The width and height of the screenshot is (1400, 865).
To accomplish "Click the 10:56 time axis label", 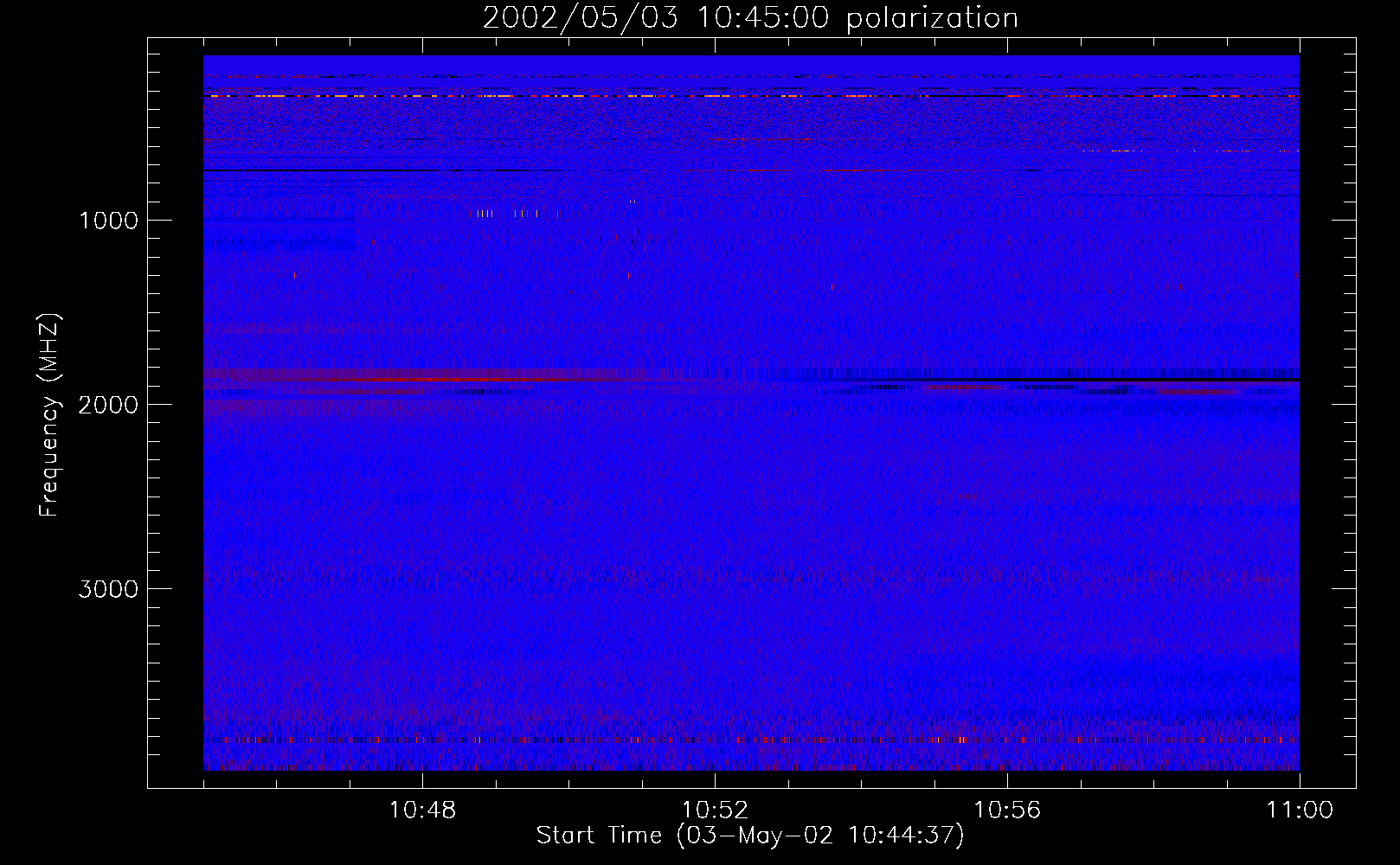I will tap(1007, 811).
